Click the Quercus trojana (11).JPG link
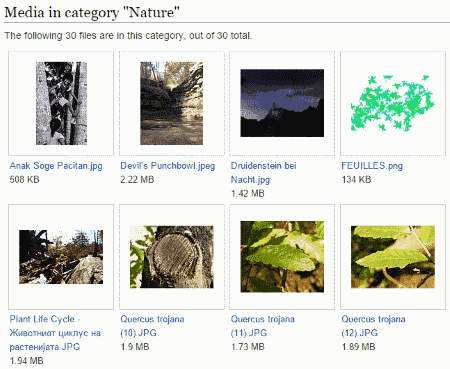This screenshot has width=450, height=369. click(x=263, y=326)
